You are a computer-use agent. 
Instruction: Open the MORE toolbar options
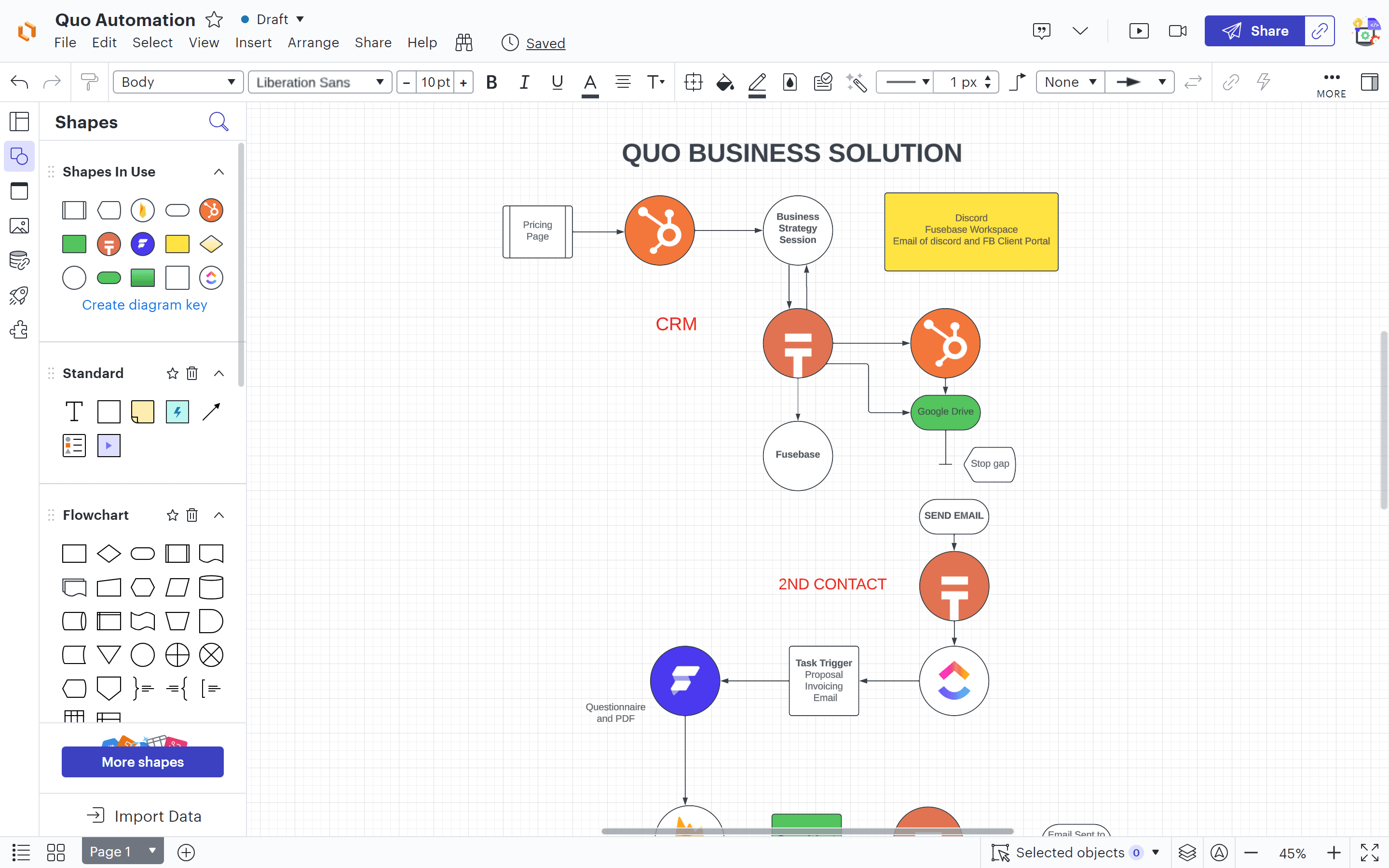(x=1331, y=84)
